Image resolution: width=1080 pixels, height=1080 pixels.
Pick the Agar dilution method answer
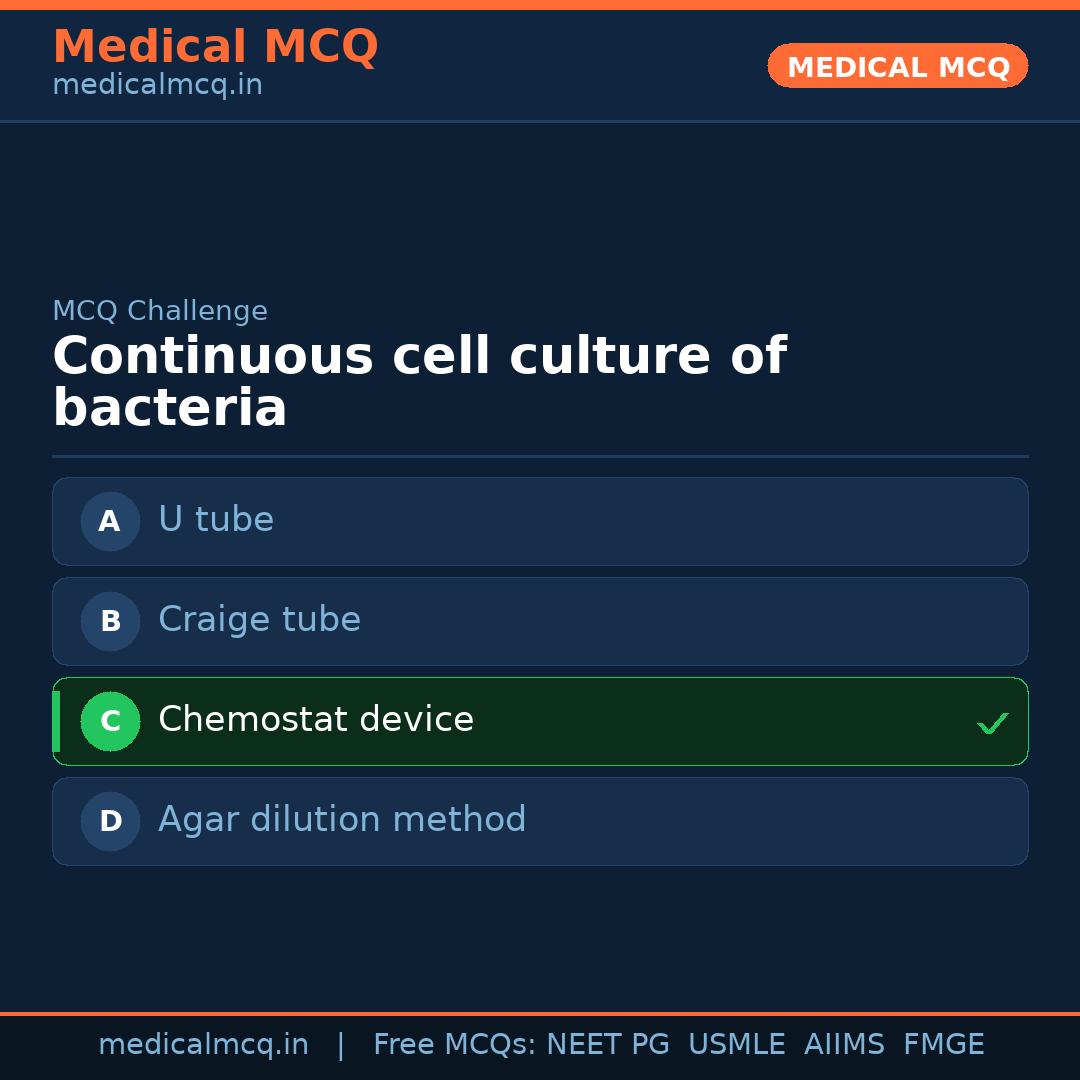342,820
